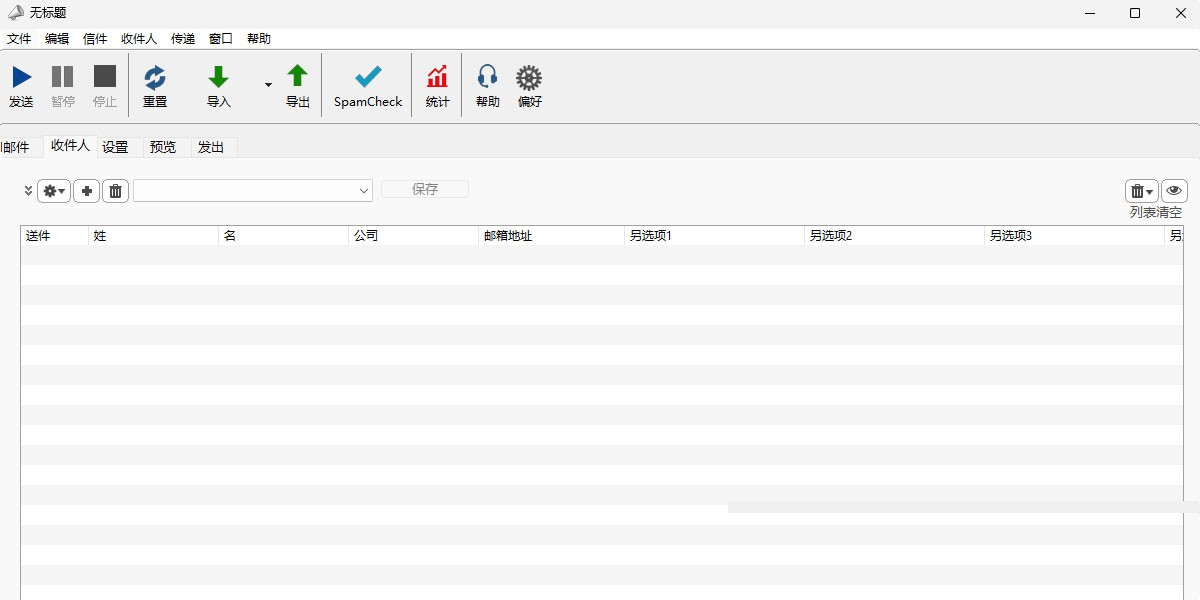Switch to the 预览 tab

(x=163, y=147)
